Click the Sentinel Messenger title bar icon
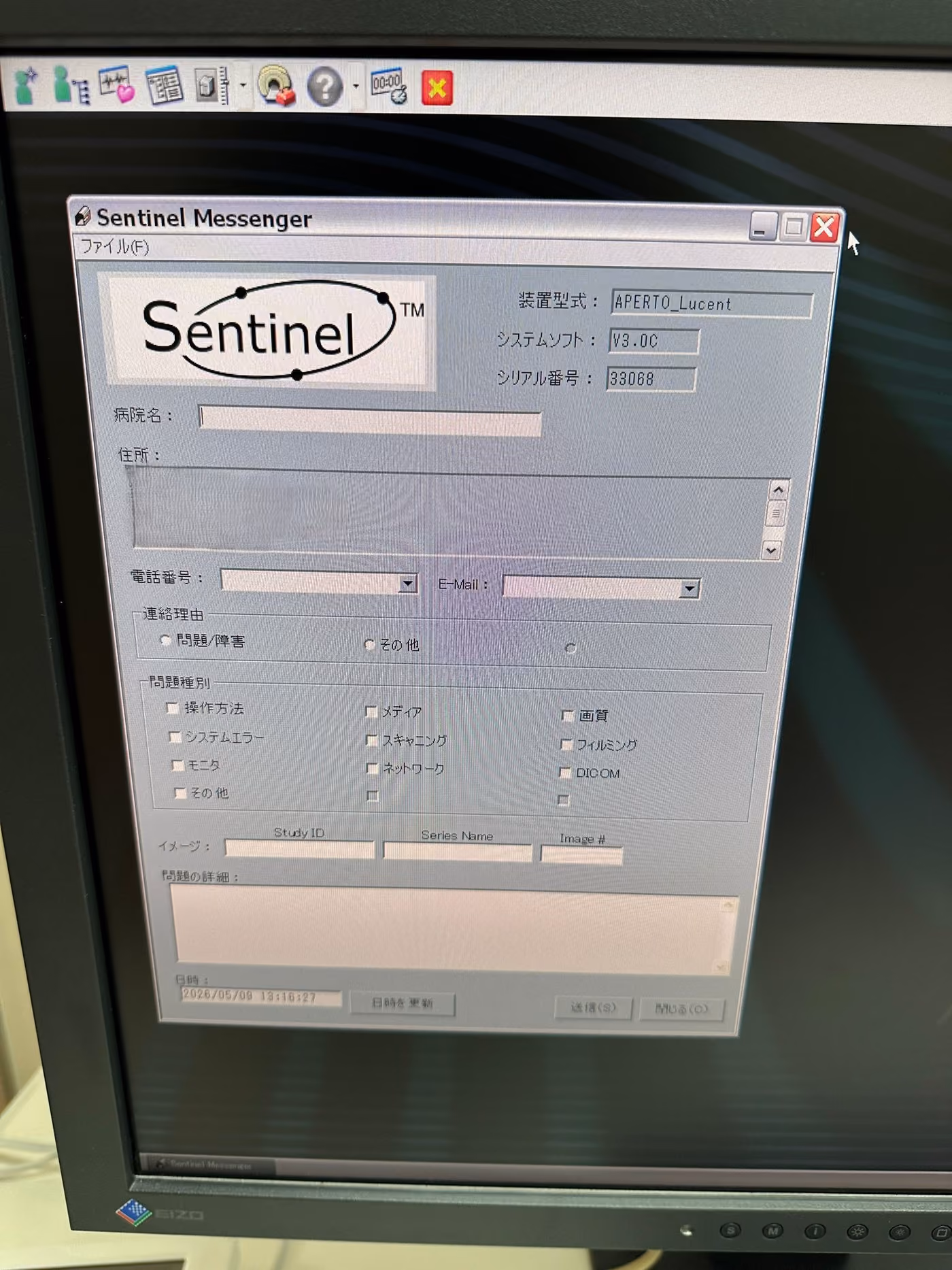 tap(83, 216)
